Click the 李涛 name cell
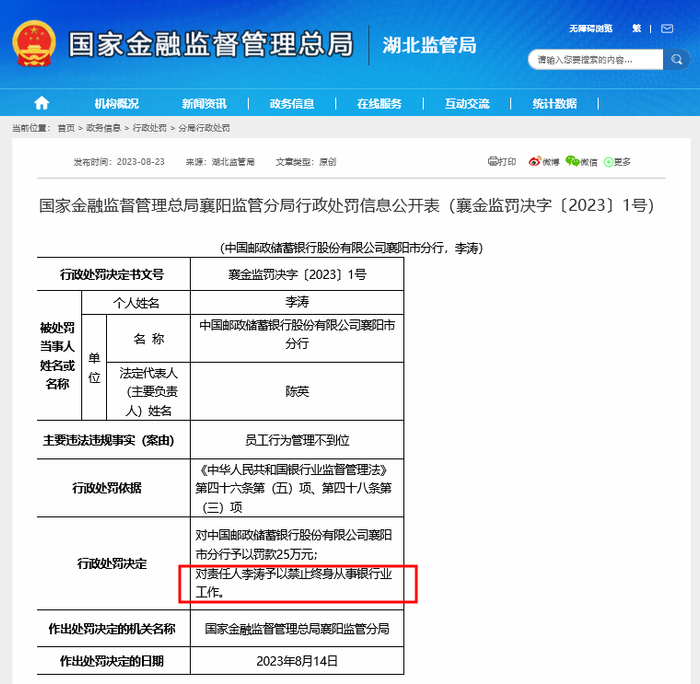Viewport: 700px width, 684px height. pos(297,302)
